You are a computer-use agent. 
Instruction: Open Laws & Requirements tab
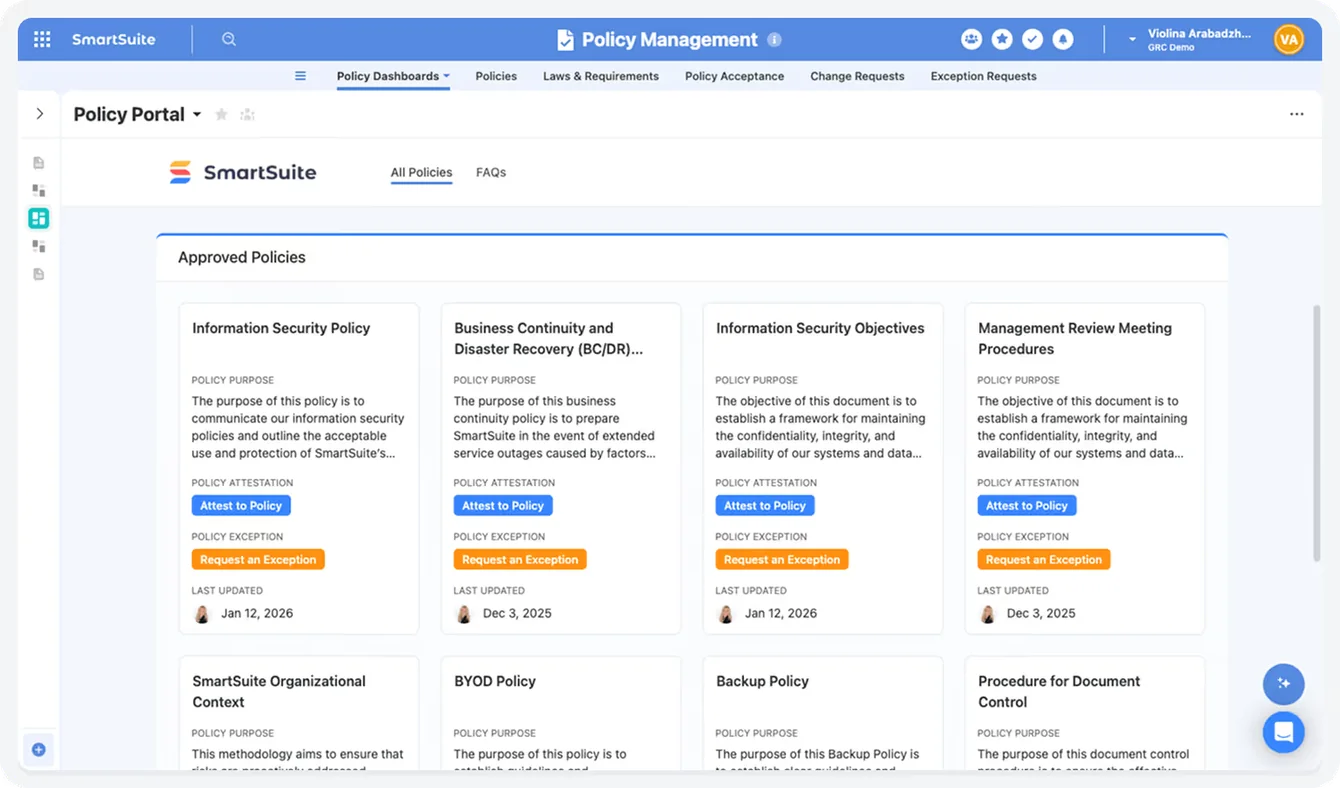601,76
